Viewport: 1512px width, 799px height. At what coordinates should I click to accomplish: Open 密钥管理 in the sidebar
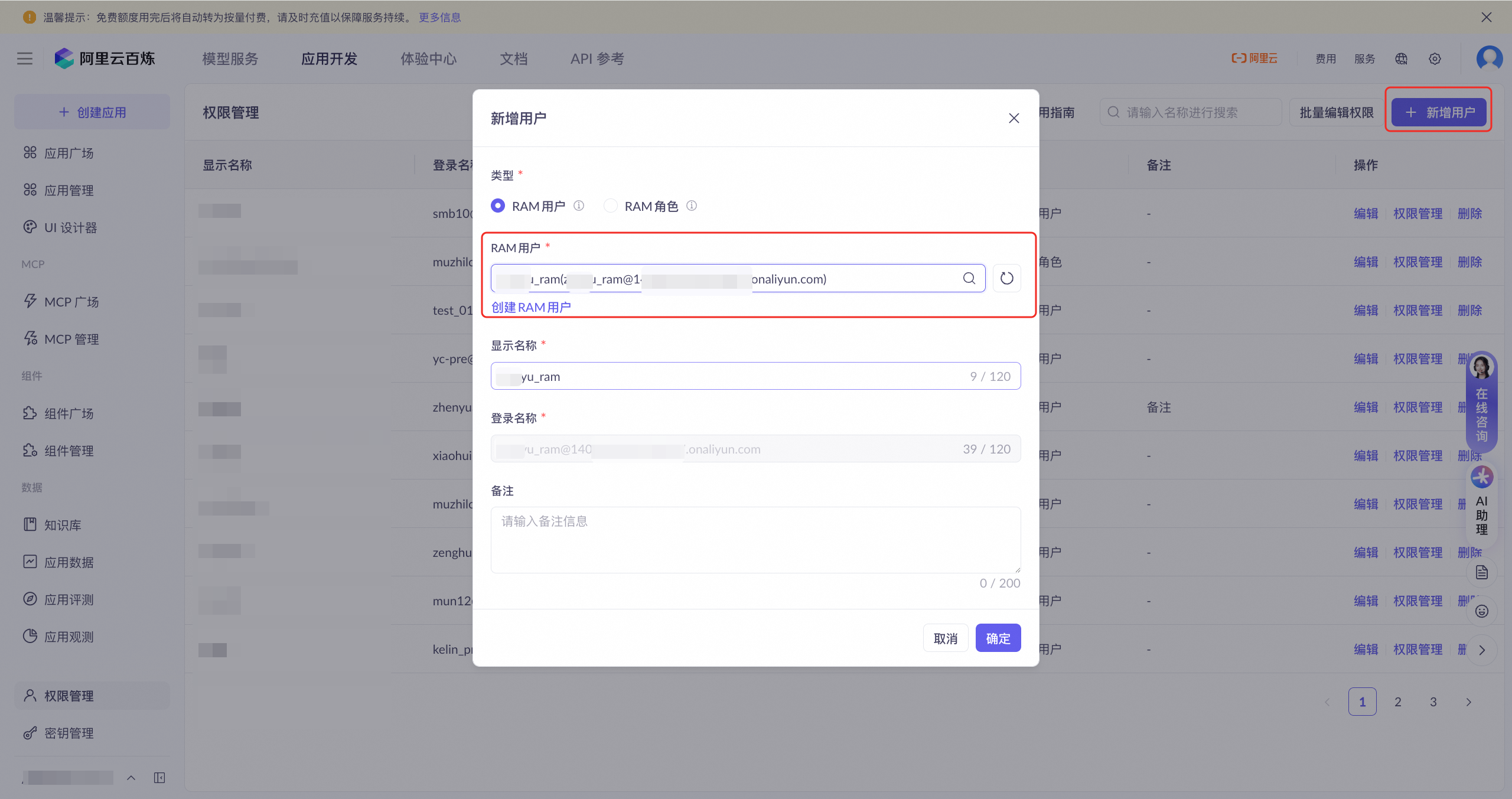[69, 733]
